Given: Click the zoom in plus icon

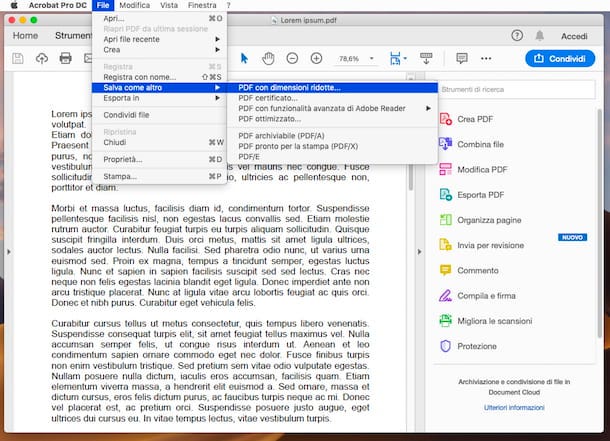Looking at the screenshot, I should (x=316, y=58).
